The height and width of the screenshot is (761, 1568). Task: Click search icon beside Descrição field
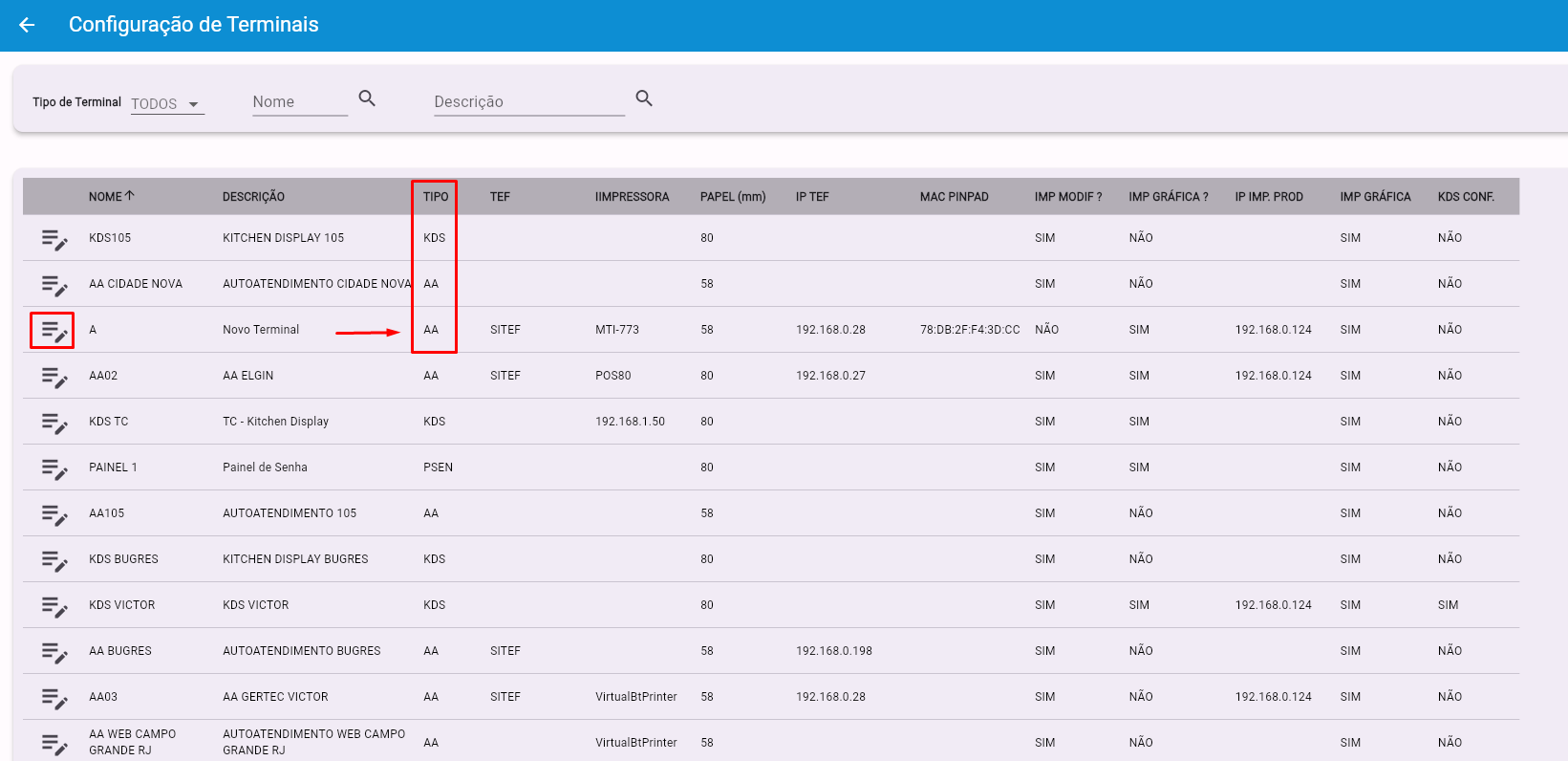(x=644, y=98)
